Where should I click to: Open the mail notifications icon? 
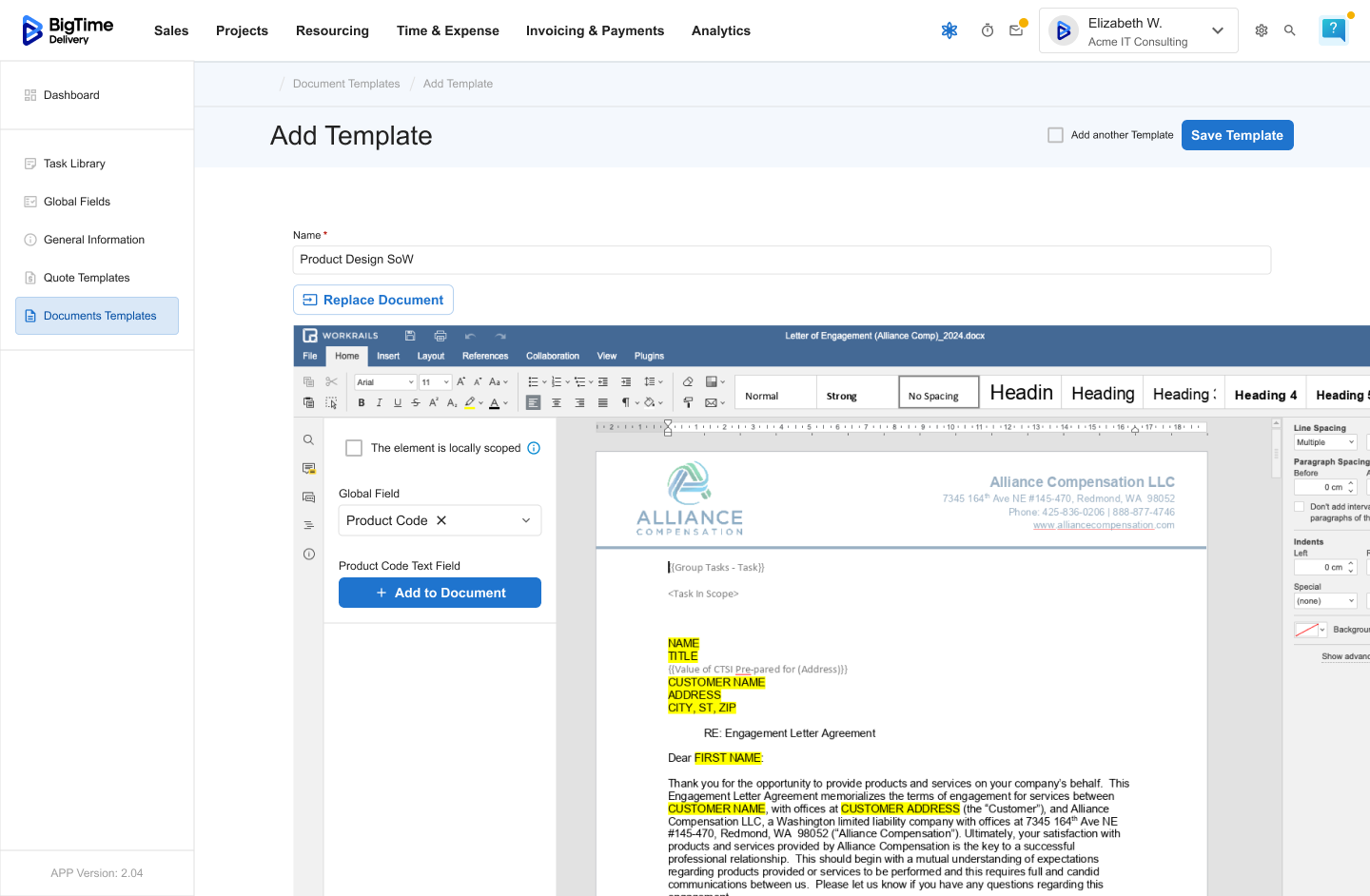point(1016,30)
